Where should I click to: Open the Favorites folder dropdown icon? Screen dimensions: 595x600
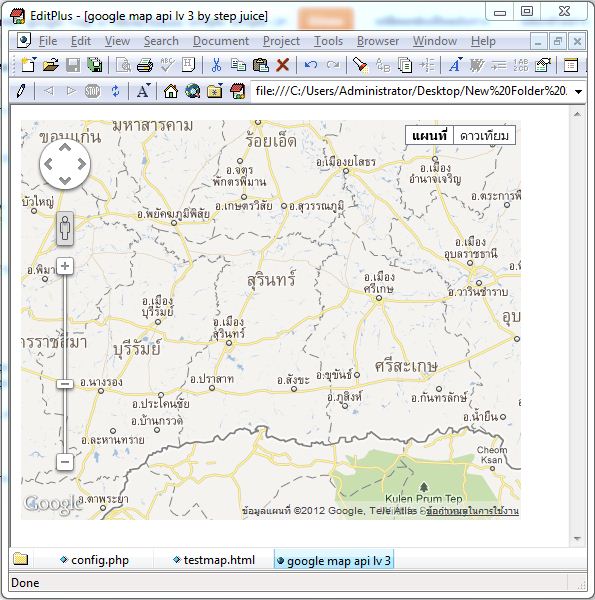[x=215, y=91]
